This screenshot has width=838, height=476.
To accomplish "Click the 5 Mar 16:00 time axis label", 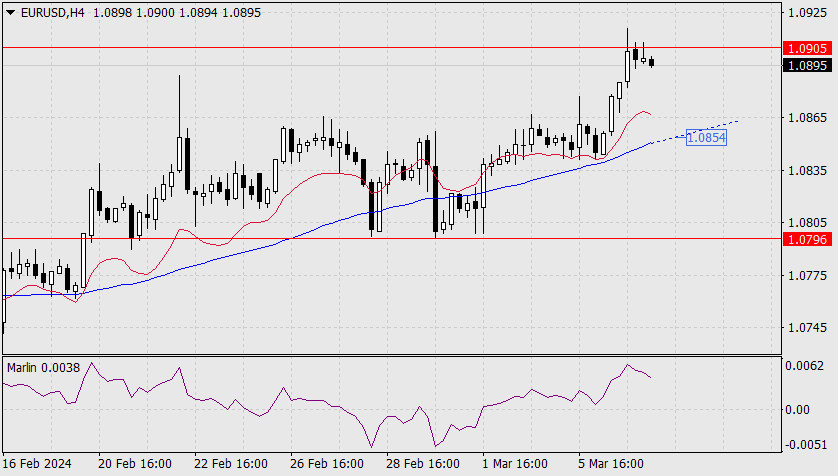I will [x=611, y=464].
